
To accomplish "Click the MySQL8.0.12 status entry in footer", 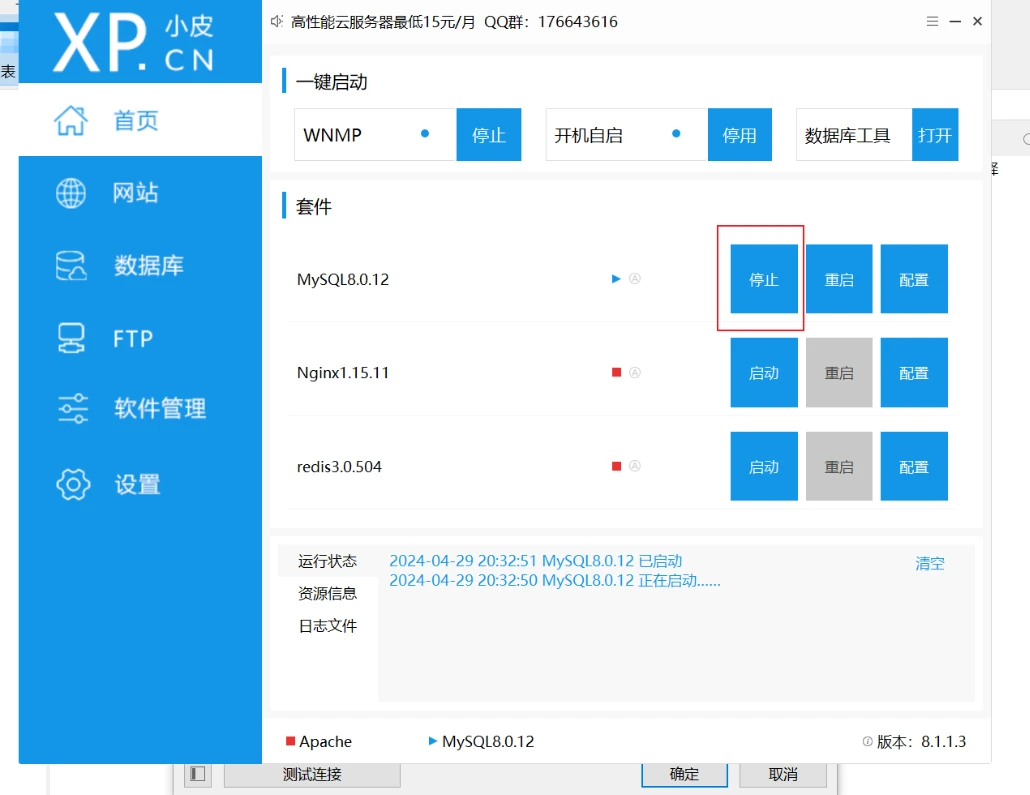I will (x=481, y=741).
